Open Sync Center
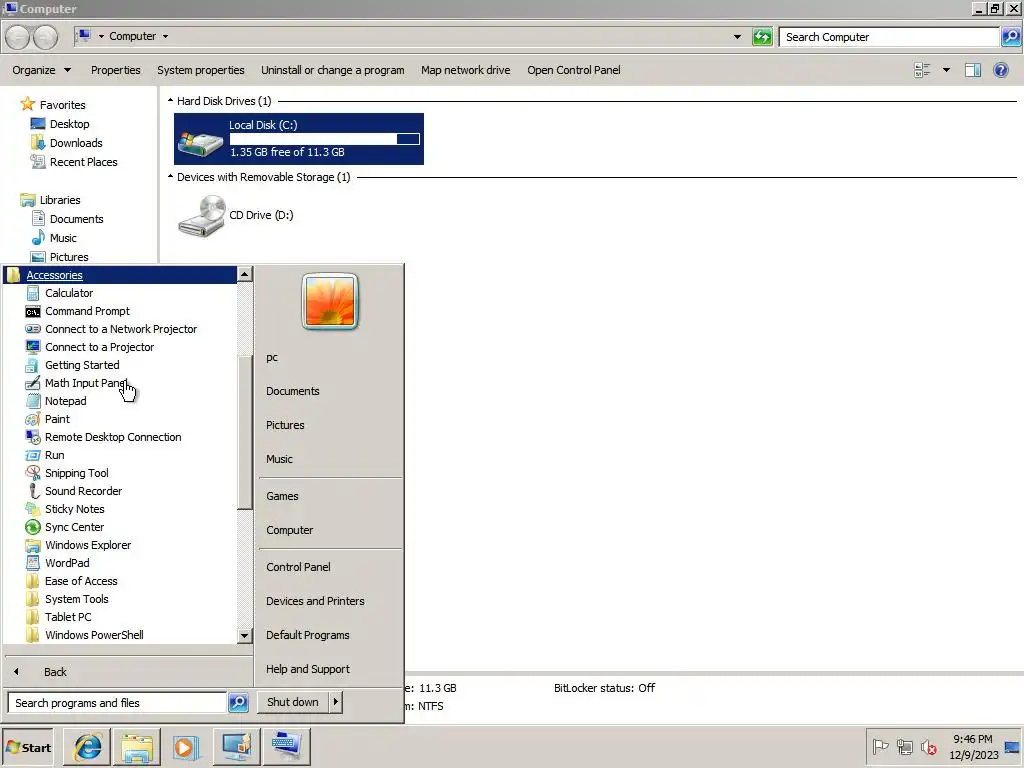The height and width of the screenshot is (768, 1024). pos(74,527)
